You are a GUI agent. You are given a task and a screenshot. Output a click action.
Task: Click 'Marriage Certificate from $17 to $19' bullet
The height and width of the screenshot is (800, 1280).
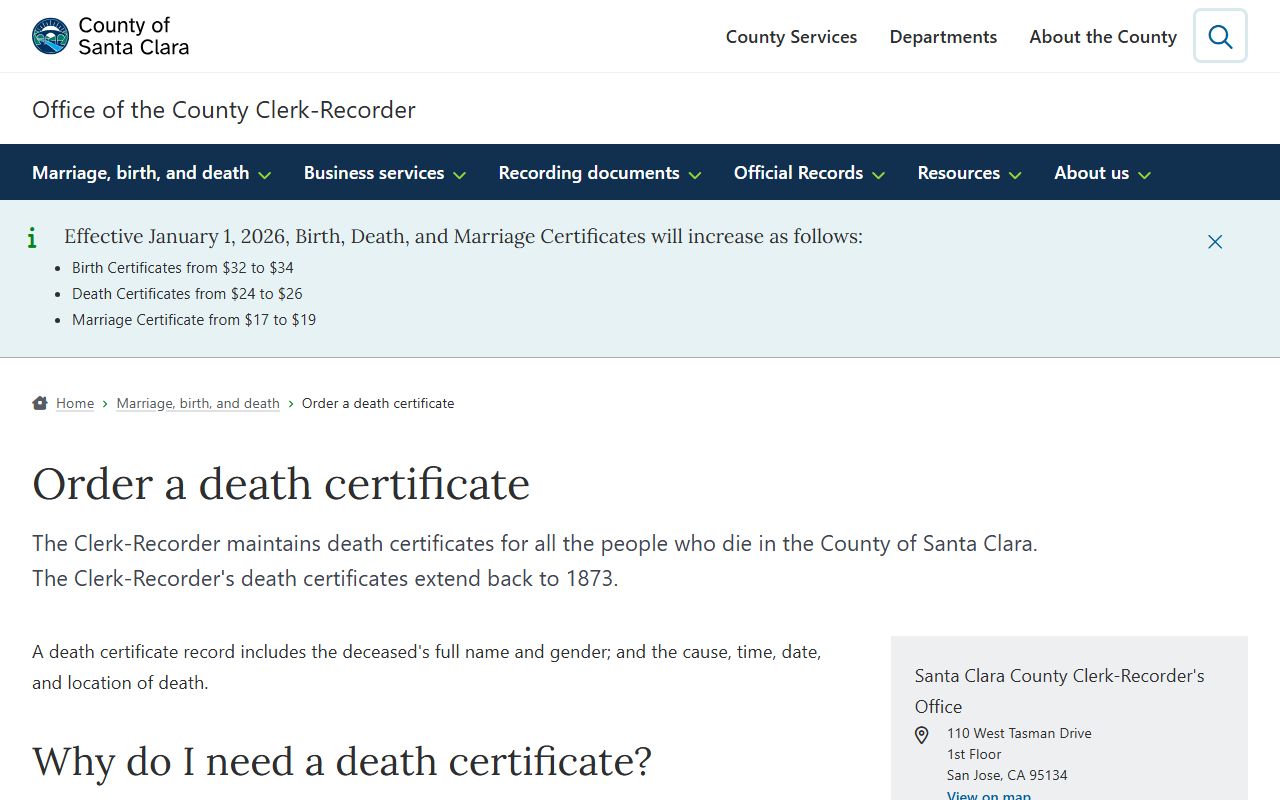click(x=194, y=320)
